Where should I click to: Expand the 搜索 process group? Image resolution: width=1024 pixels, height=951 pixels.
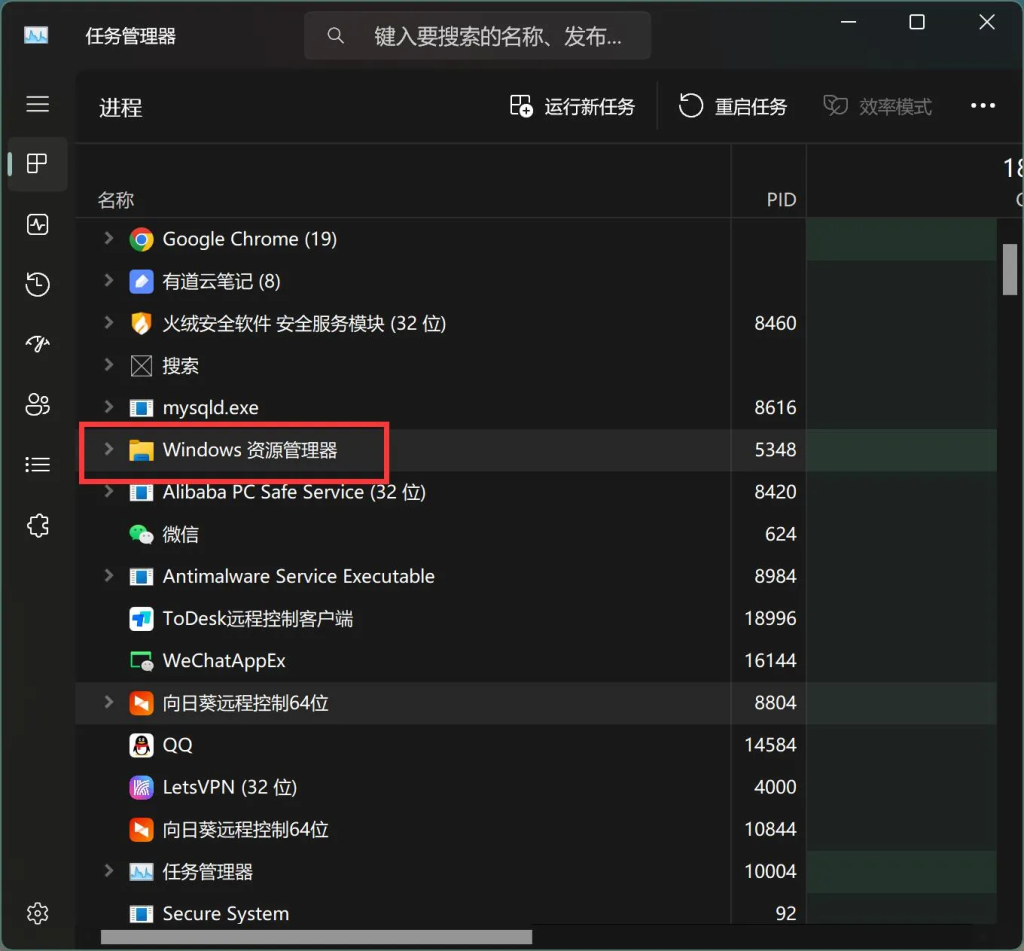pyautogui.click(x=108, y=365)
